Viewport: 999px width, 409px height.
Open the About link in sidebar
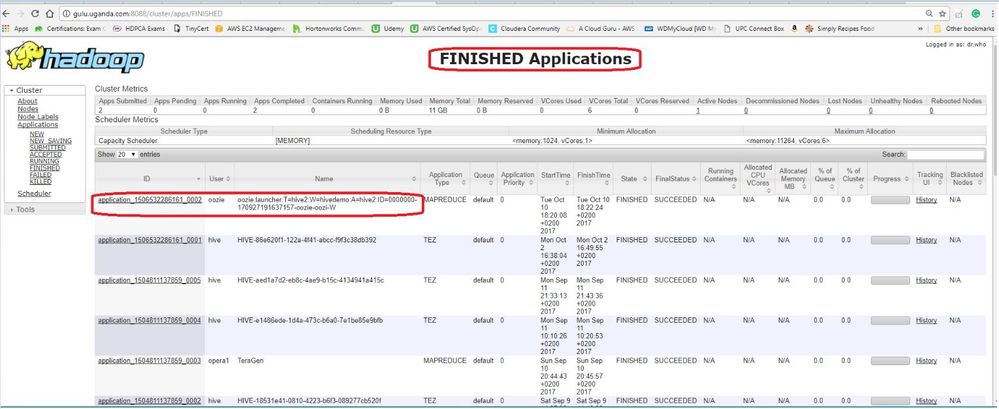pos(27,101)
